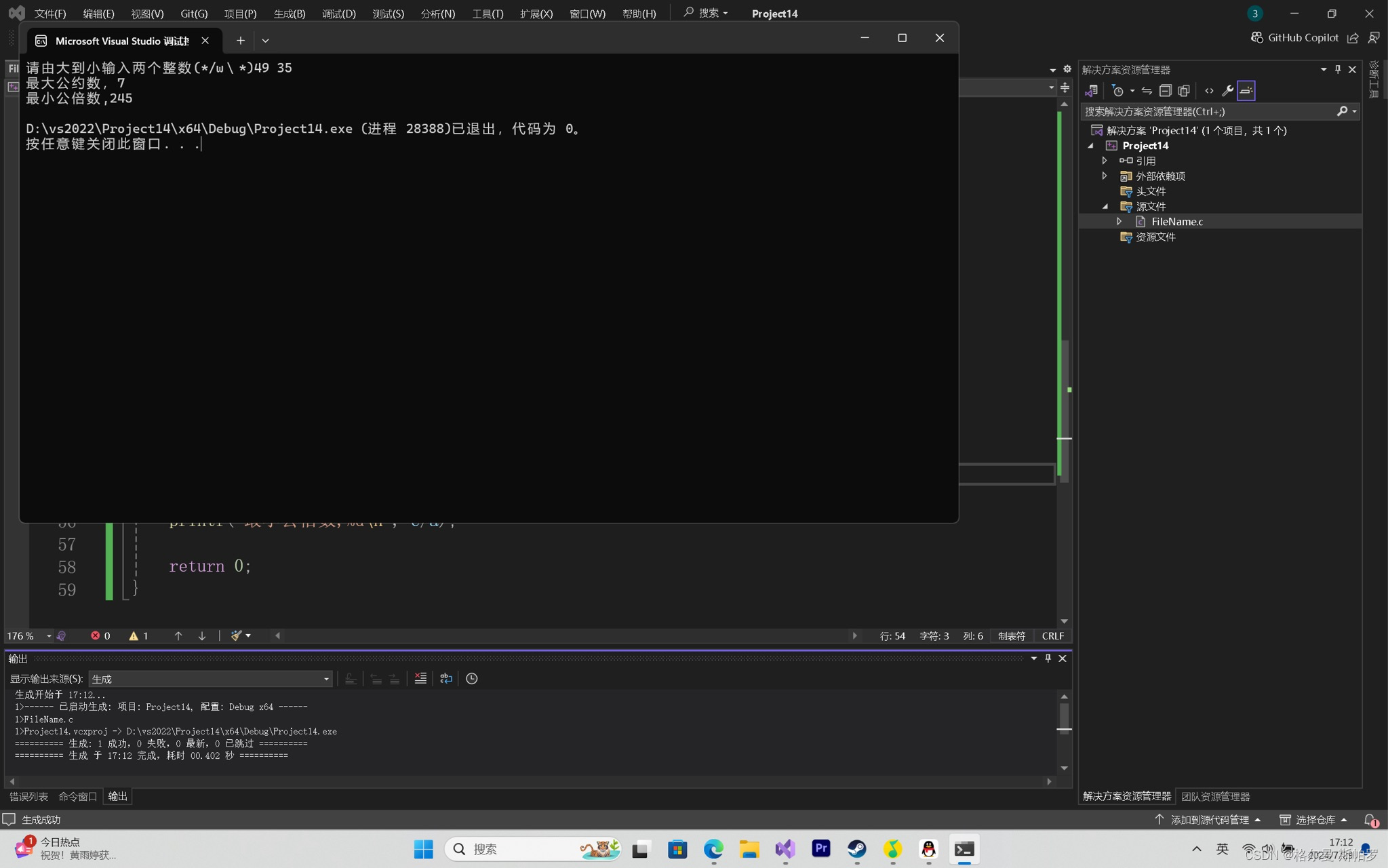Select FileName.c in Solution Explorer

click(x=1176, y=222)
